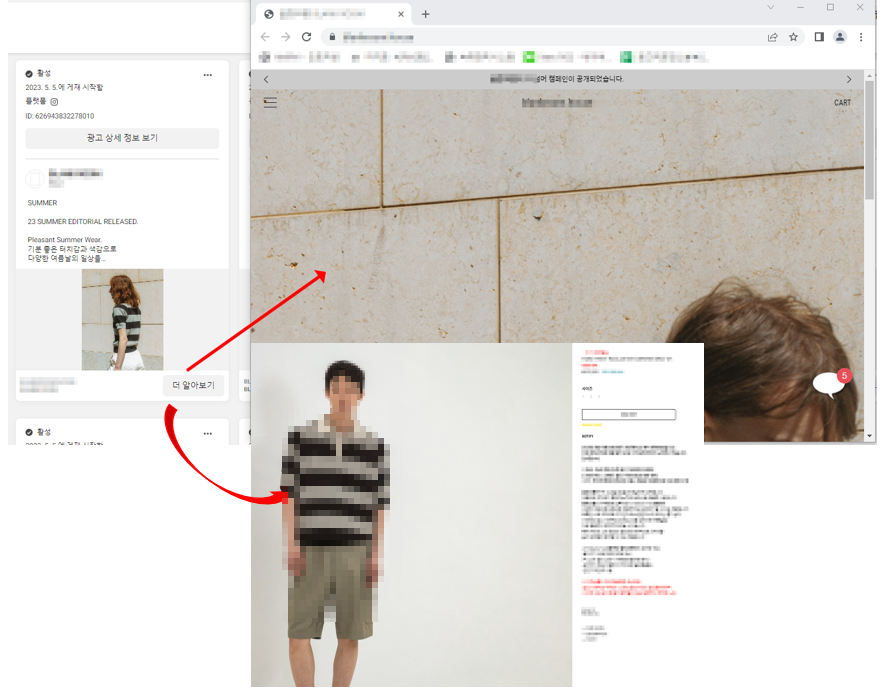Go forward in Chrome

pos(286,37)
